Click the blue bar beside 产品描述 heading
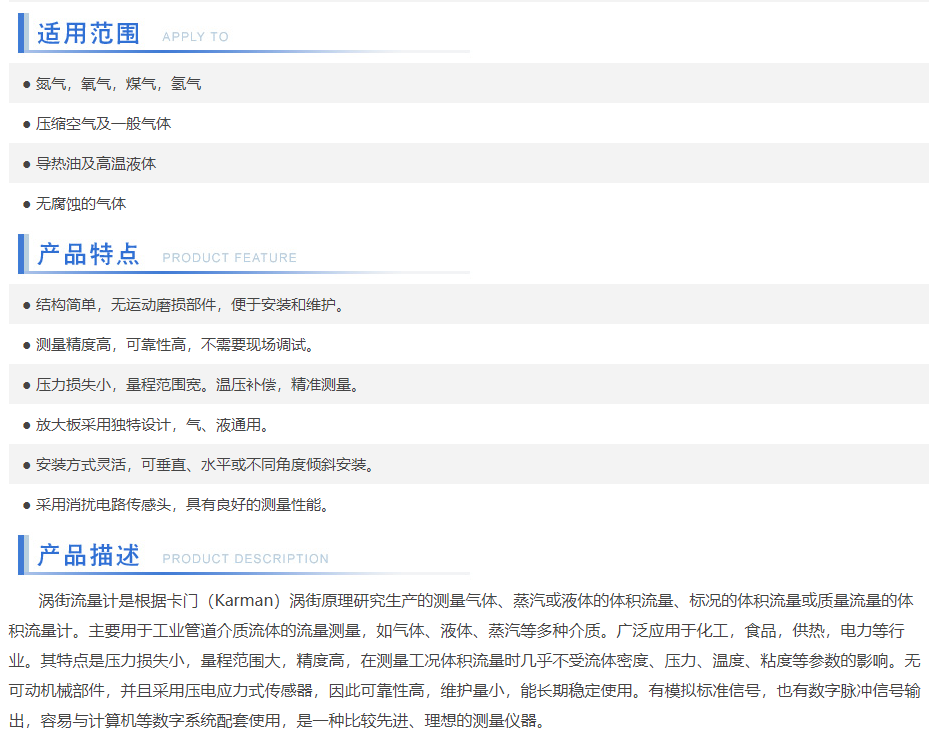This screenshot has height=740, width=930. coord(21,555)
